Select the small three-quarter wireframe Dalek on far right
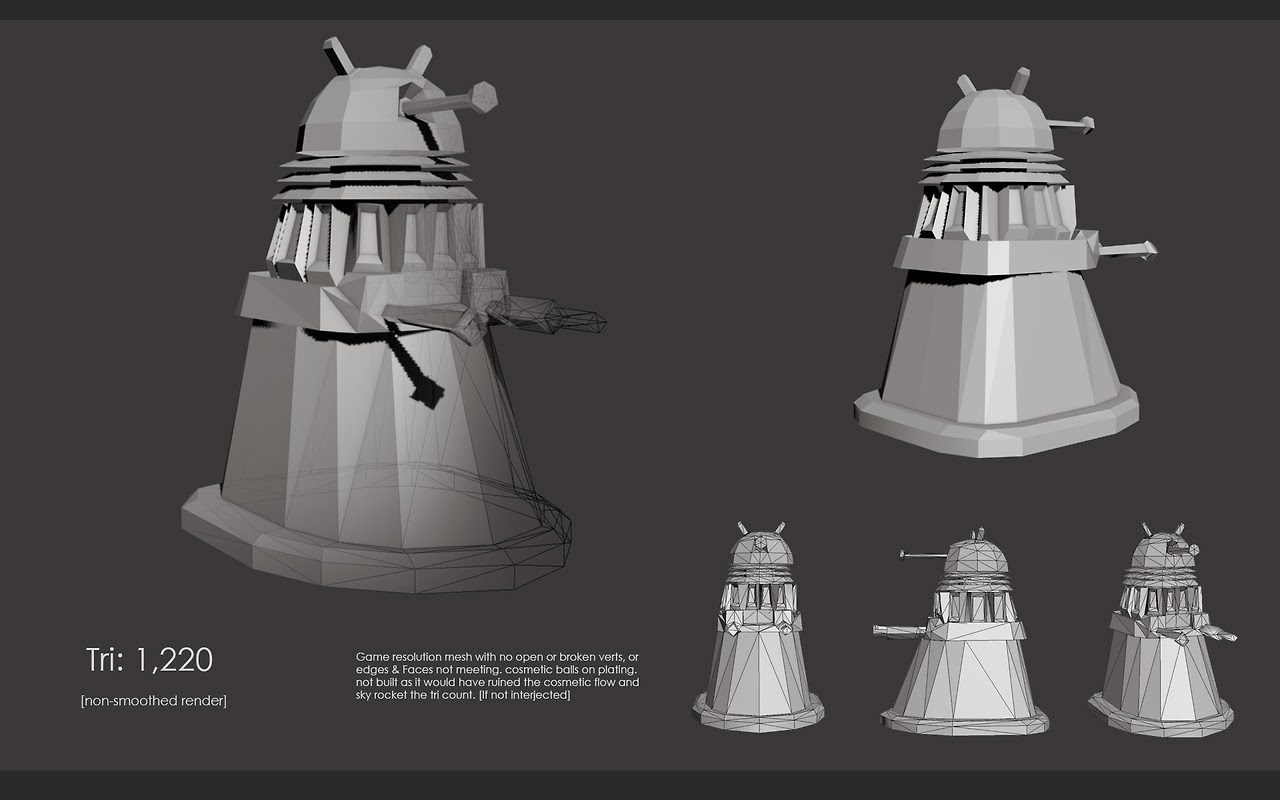 (x=1162, y=629)
